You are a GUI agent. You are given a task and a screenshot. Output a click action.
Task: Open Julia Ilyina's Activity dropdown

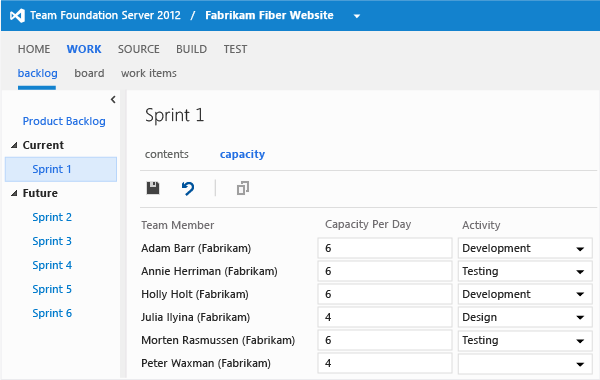pos(525,317)
